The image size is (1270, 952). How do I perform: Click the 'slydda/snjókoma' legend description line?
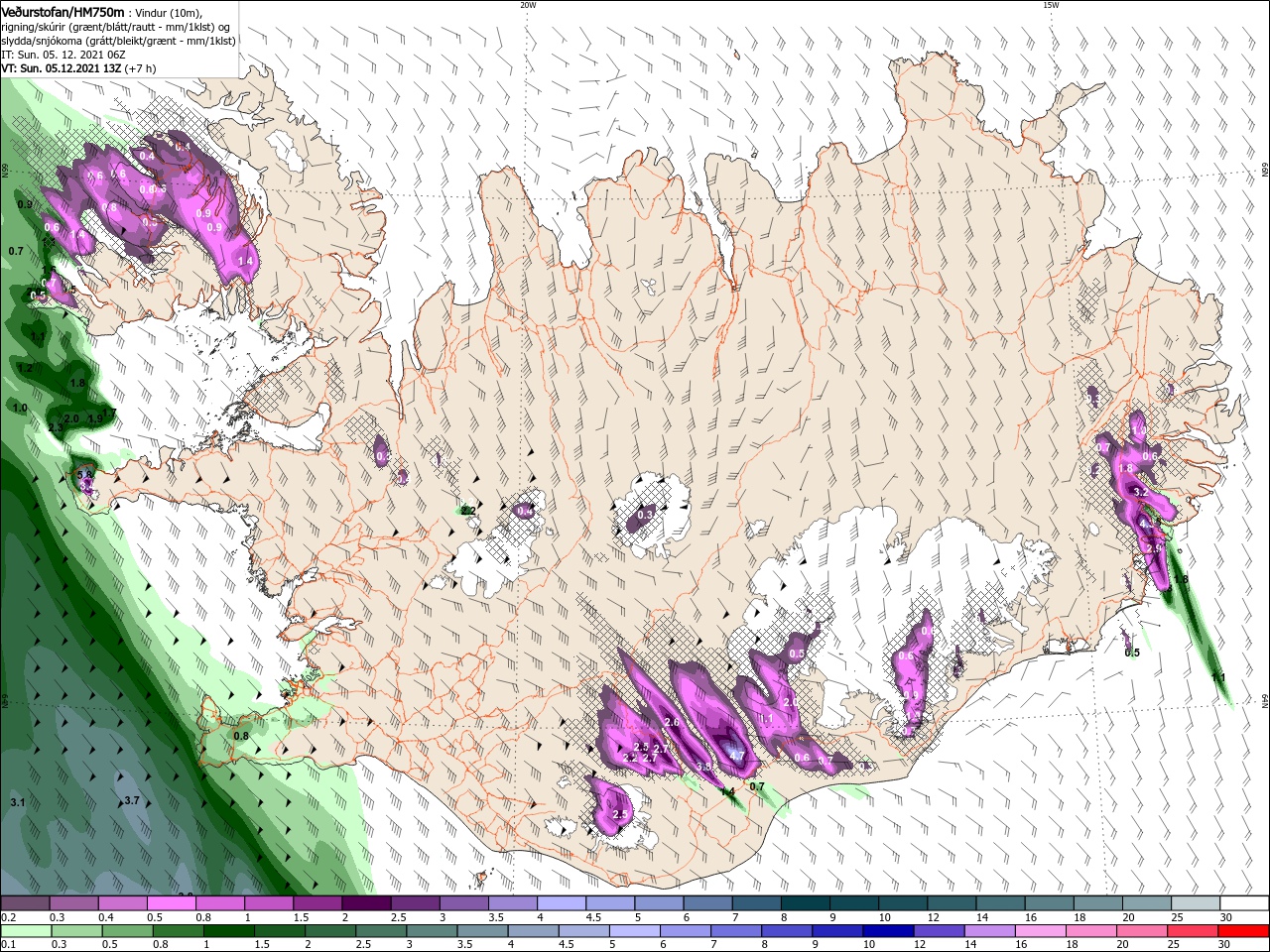[x=118, y=41]
